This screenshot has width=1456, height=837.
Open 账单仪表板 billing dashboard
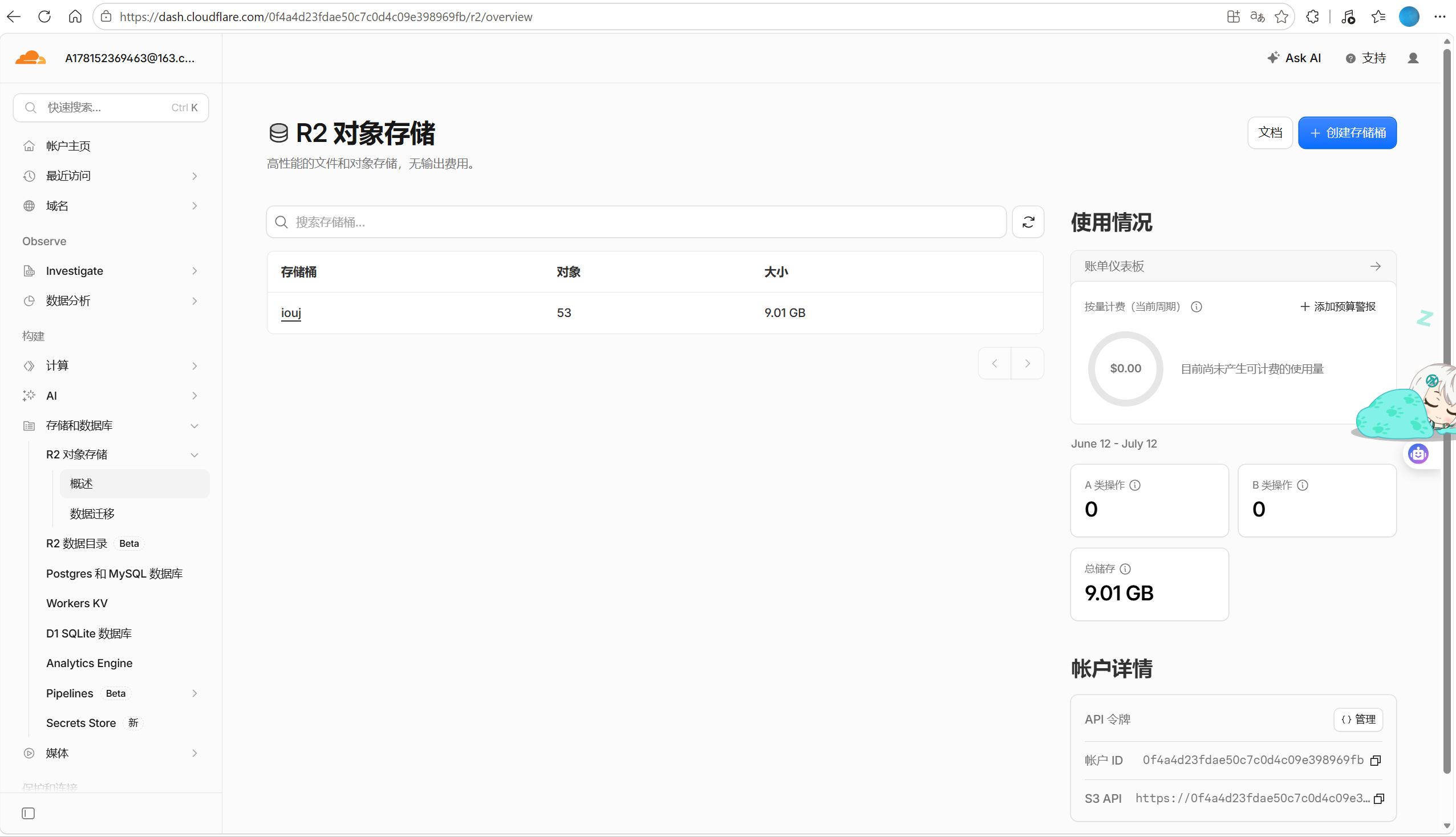(x=1233, y=266)
